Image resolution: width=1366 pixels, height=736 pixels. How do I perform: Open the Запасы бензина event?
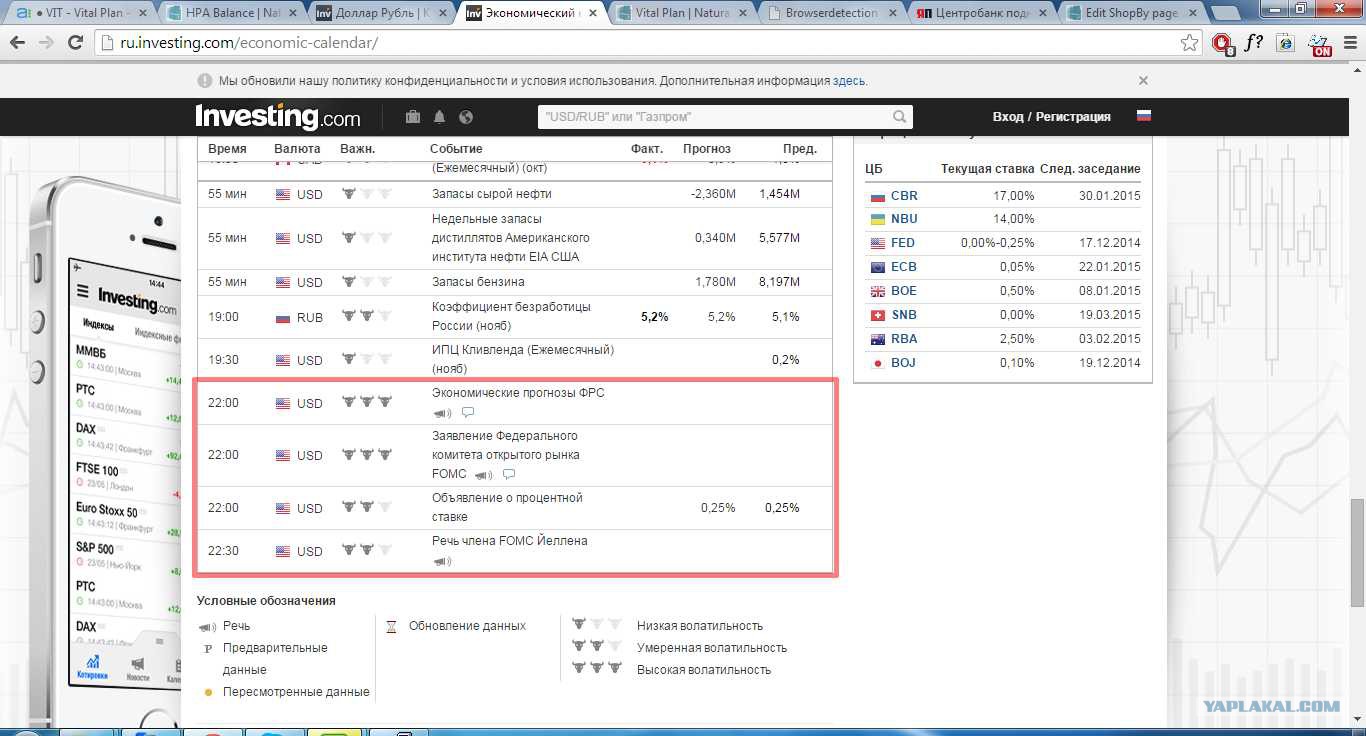[x=478, y=282]
